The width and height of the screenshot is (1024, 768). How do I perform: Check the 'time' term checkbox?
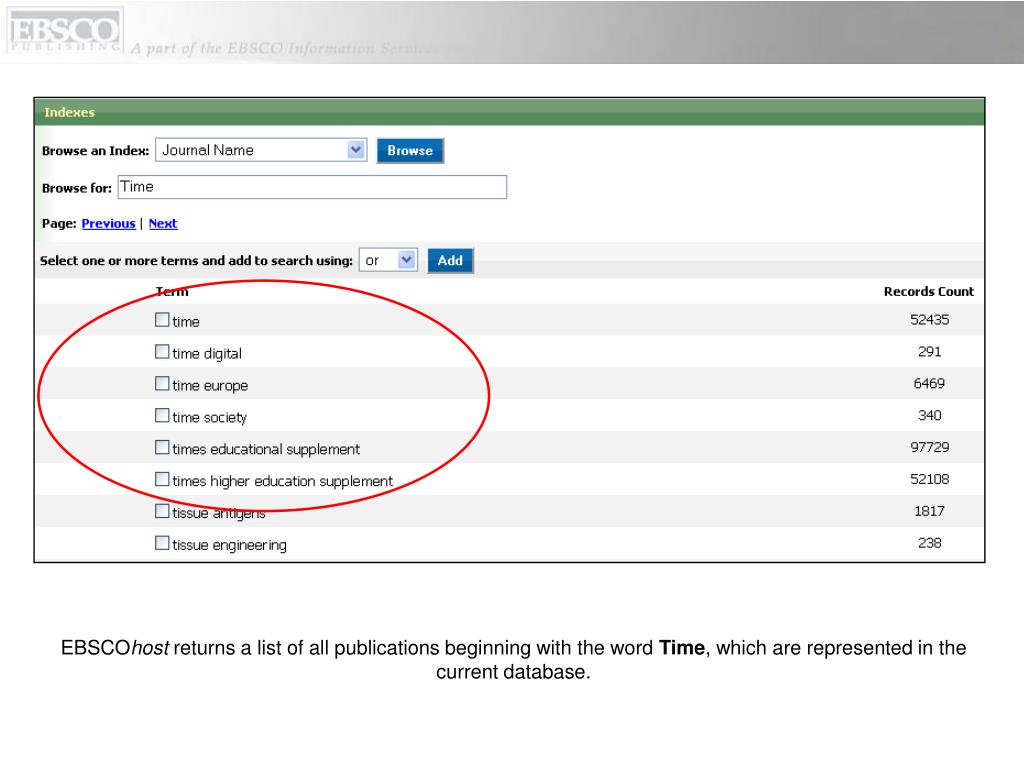tap(162, 320)
